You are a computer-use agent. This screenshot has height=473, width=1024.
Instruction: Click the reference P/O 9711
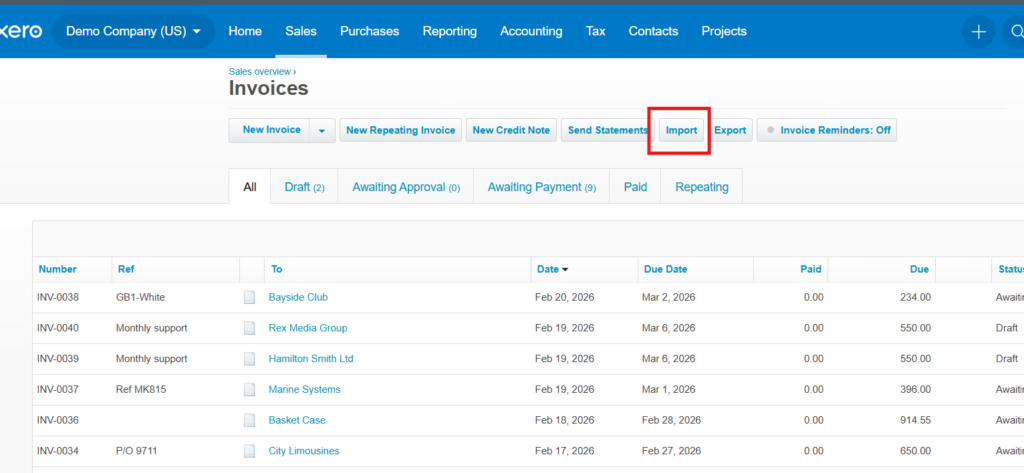click(136, 451)
